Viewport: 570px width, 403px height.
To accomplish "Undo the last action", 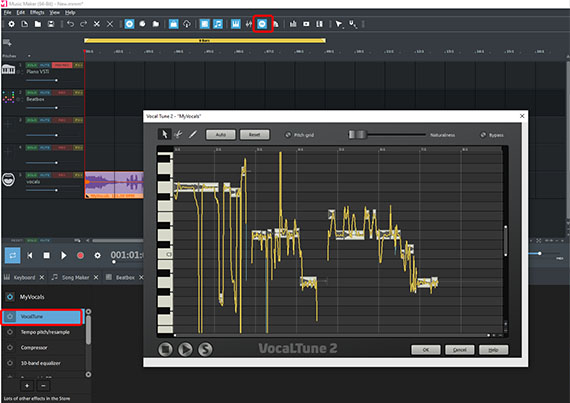I will pos(71,24).
